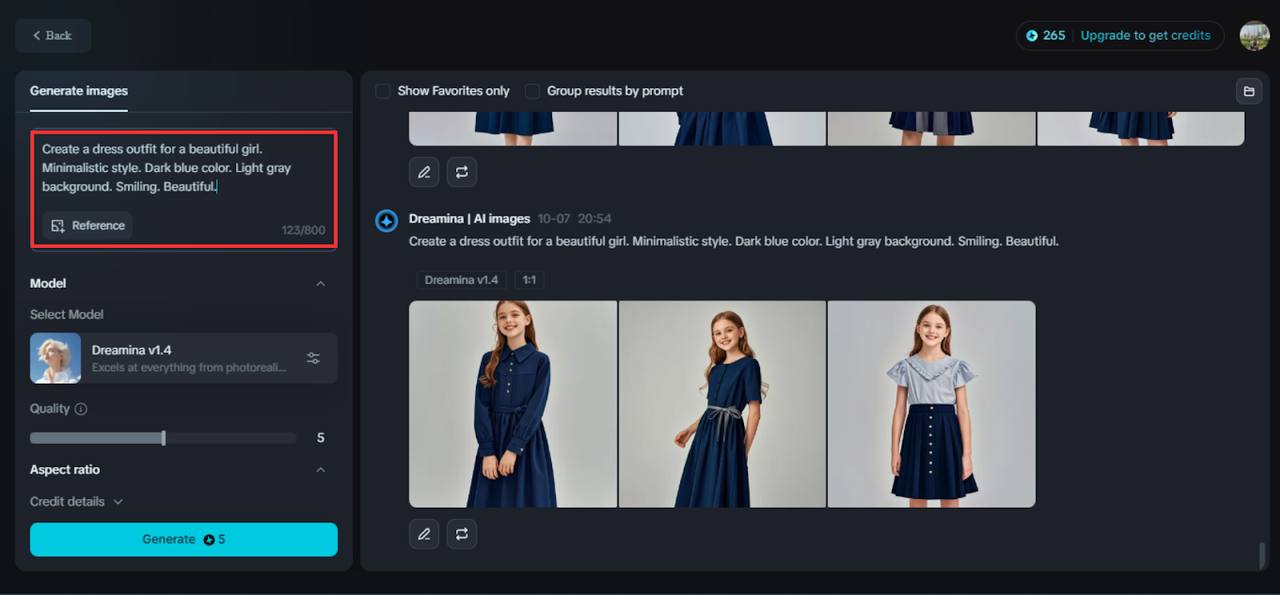The height and width of the screenshot is (595, 1280).
Task: Enable Show Favorites only checkbox
Action: coord(383,91)
